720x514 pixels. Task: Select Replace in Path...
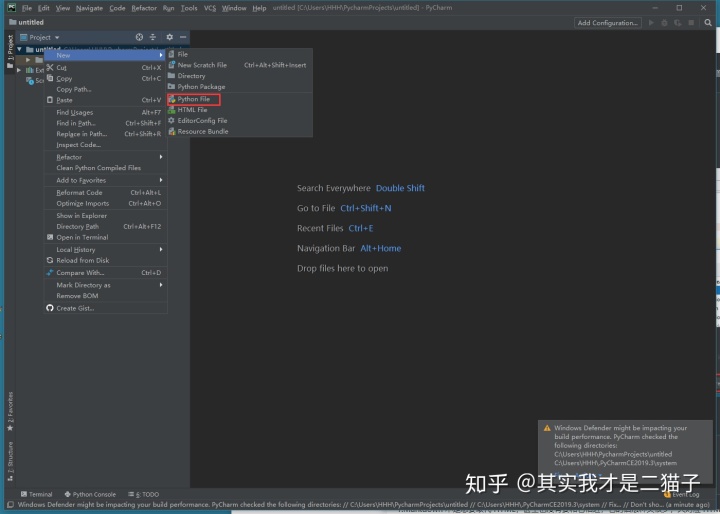(x=105, y=134)
